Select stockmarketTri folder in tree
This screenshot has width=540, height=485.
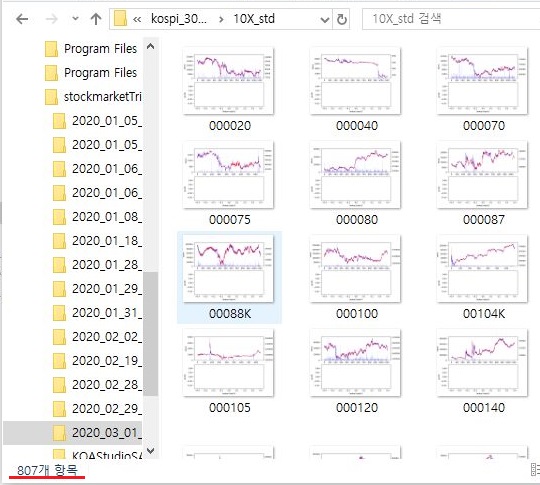tap(93, 97)
